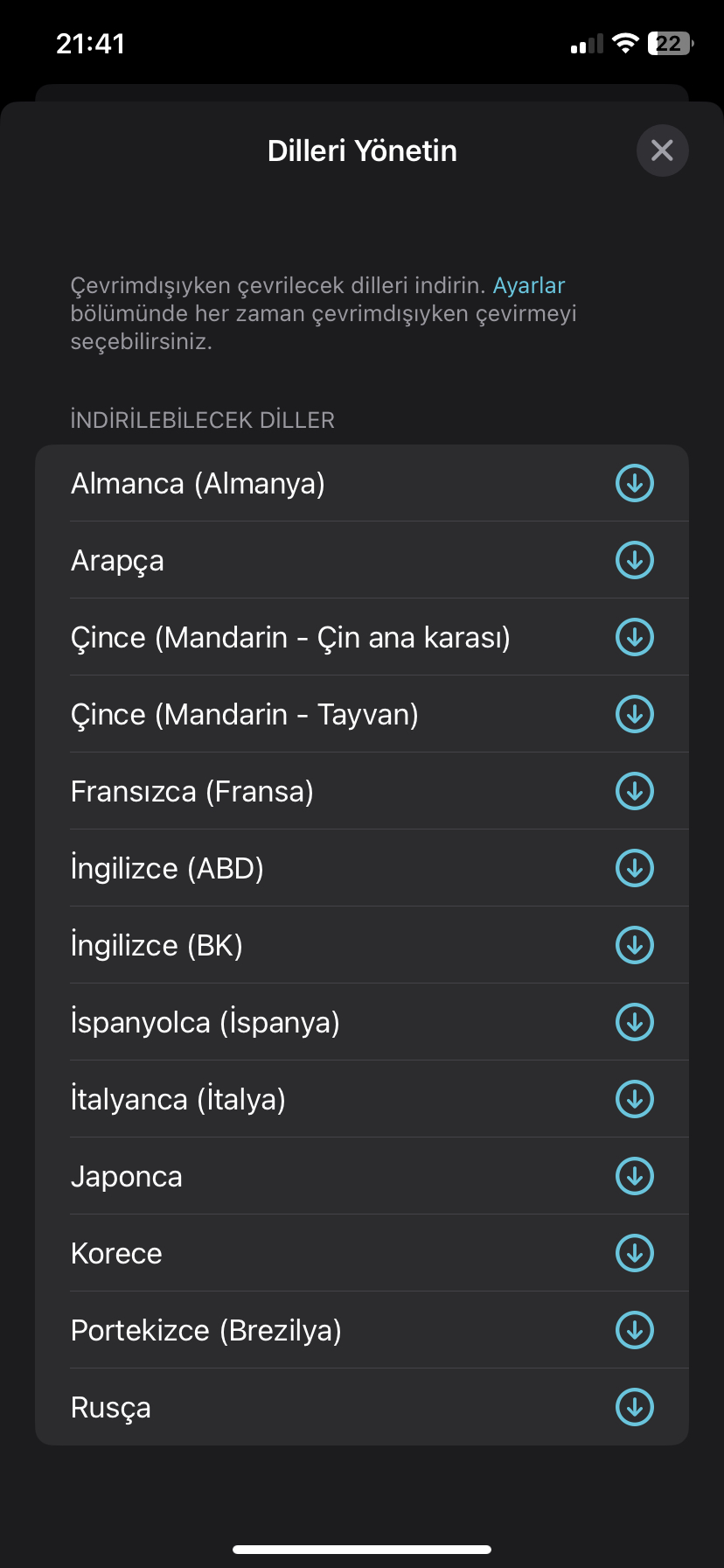724x1568 pixels.
Task: Download the Almanca (Almanya) language
Action: [x=635, y=483]
